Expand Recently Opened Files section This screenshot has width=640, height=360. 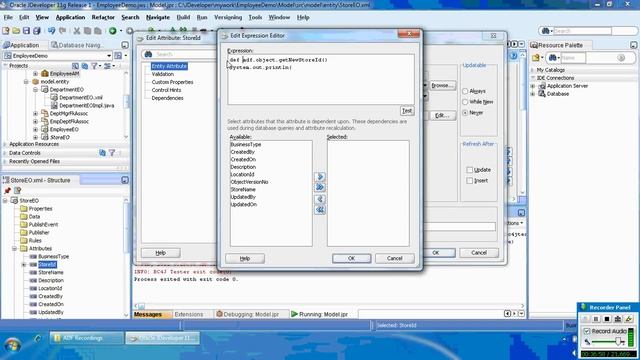click(x=5, y=162)
